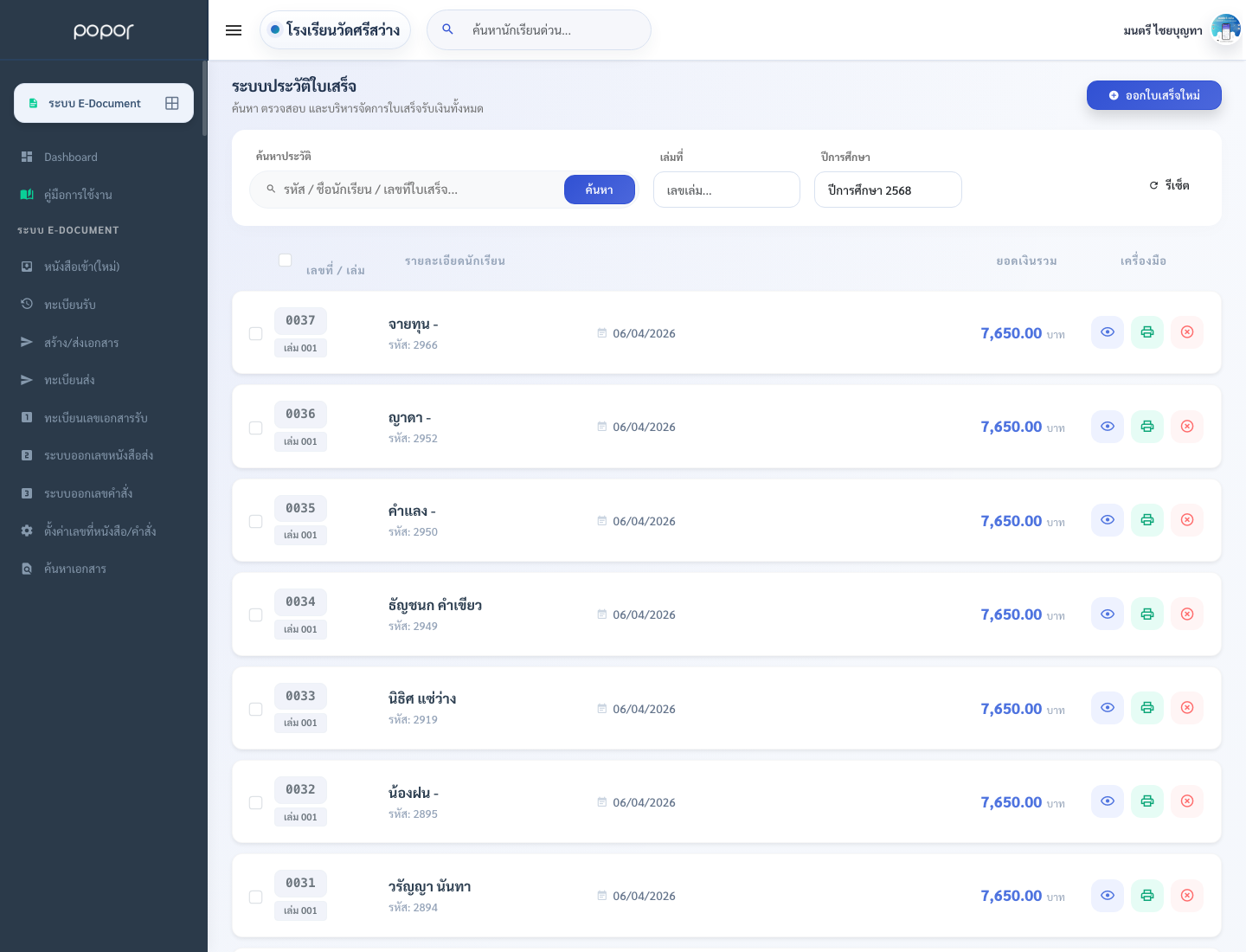
Task: Click the grid icon beside ระบบ E-Document
Action: tap(172, 103)
